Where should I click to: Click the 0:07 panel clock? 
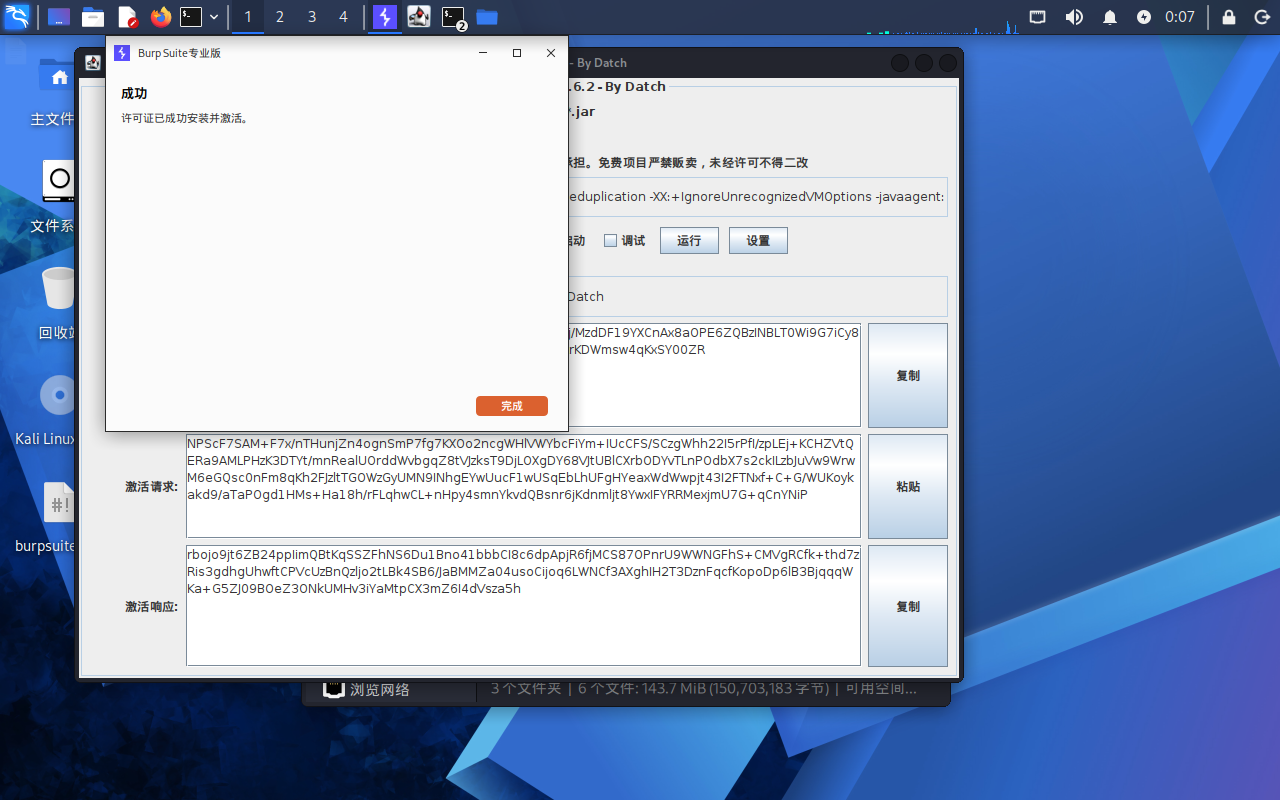(x=1180, y=17)
